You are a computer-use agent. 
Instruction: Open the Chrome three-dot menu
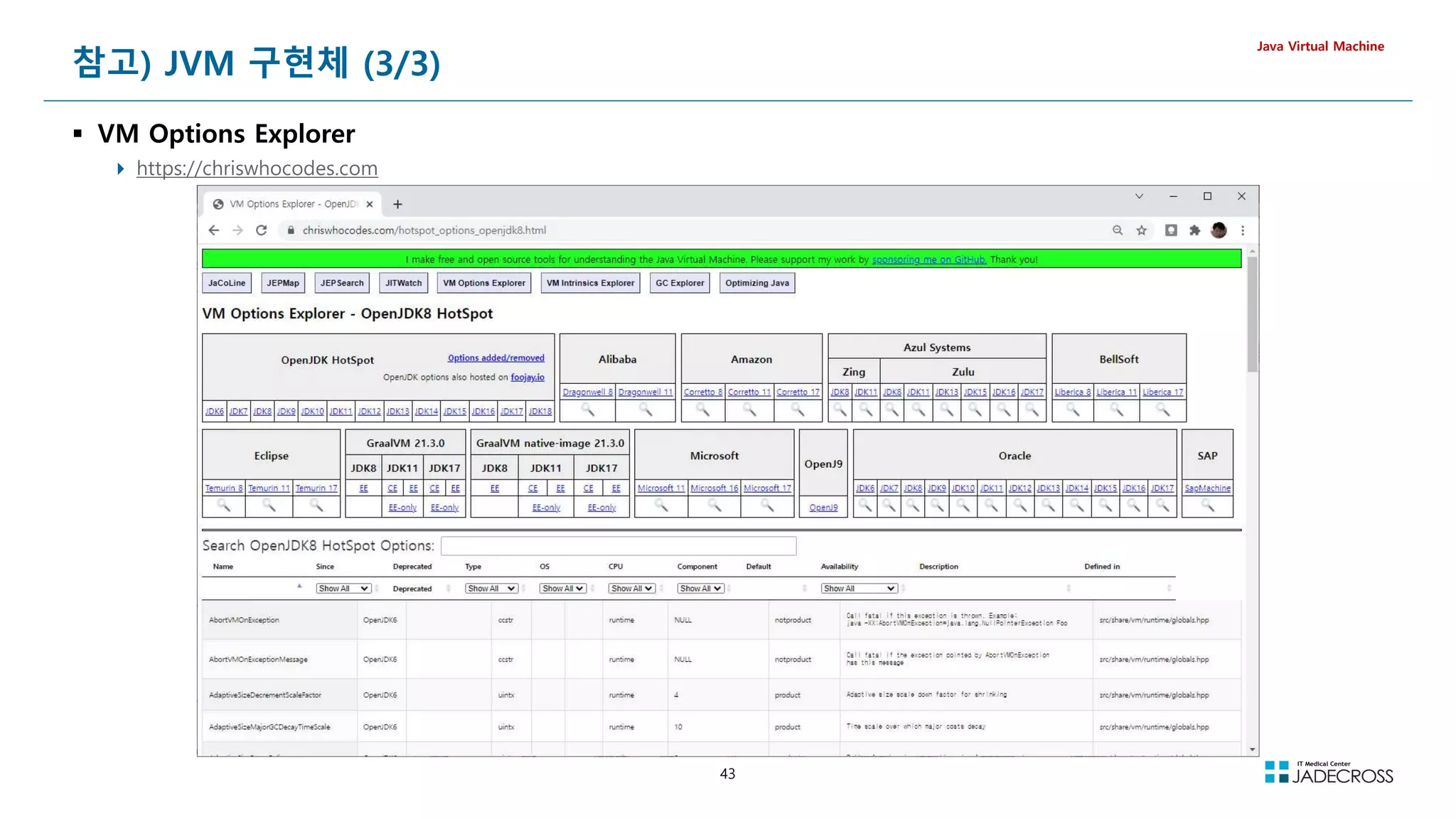tap(1243, 230)
